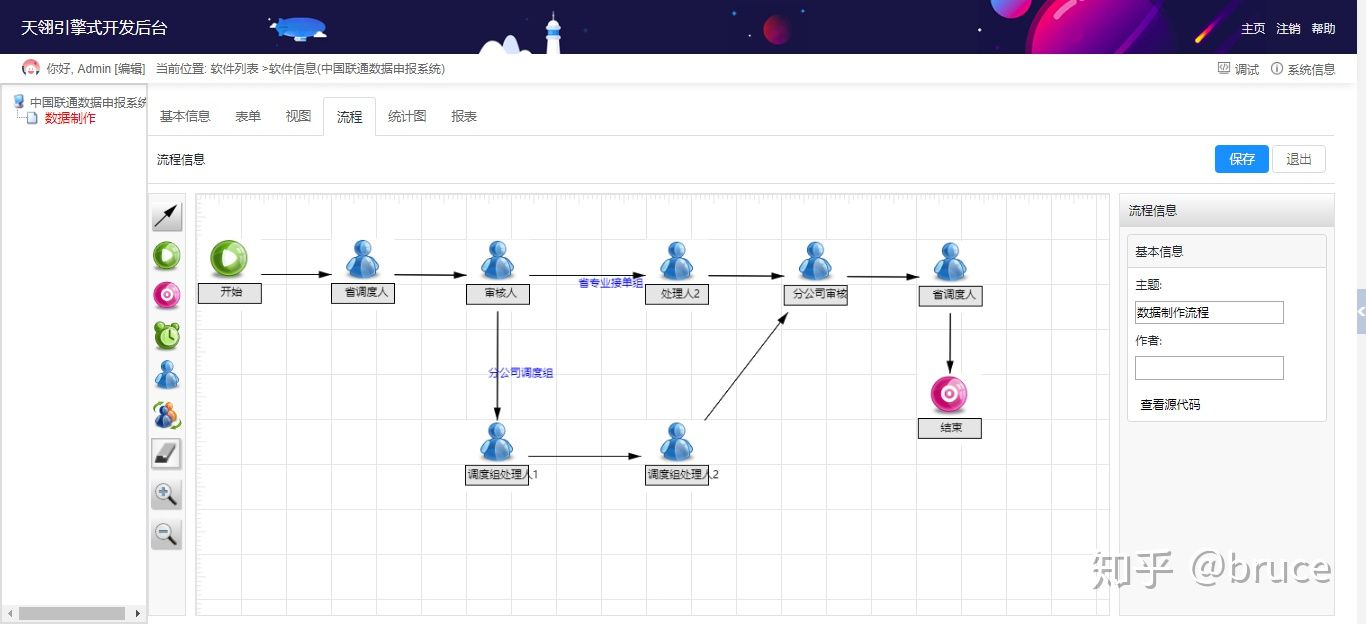
Task: Click the 保存 save button
Action: (x=1241, y=159)
